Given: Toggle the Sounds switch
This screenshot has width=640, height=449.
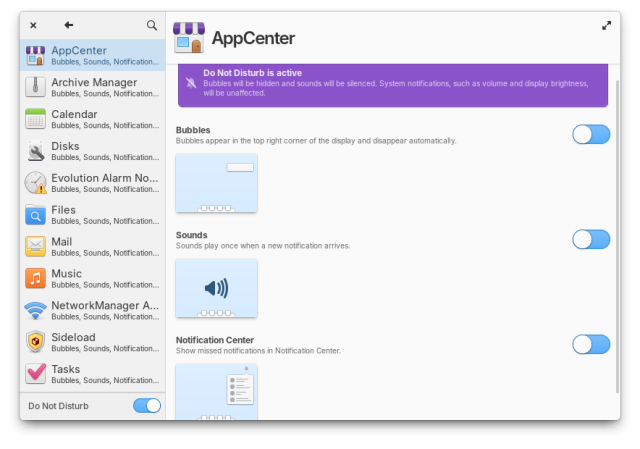Looking at the screenshot, I should click(x=591, y=240).
